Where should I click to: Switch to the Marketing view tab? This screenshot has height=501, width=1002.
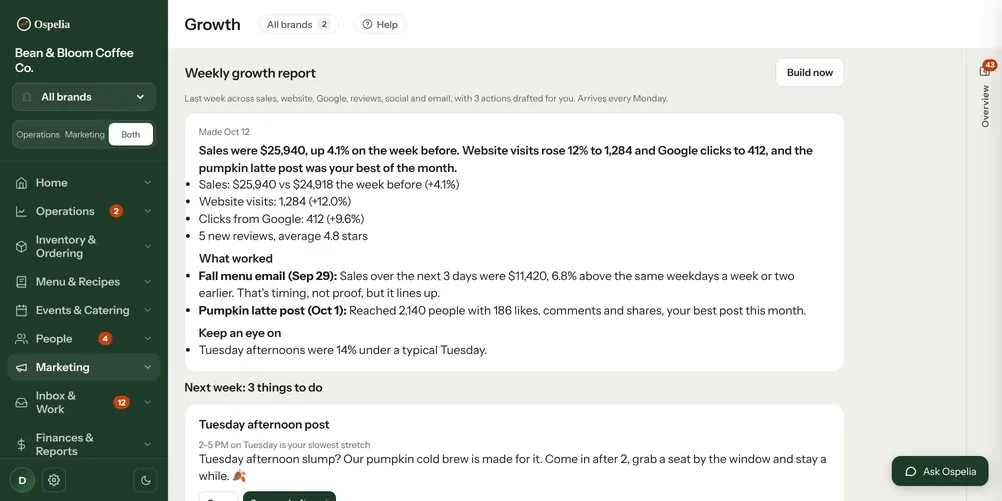click(84, 135)
